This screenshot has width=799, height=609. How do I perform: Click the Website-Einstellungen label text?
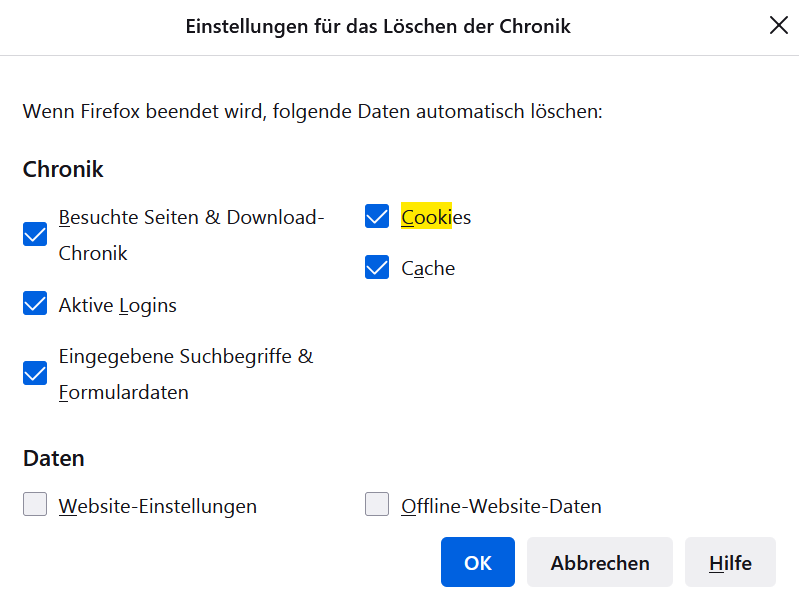tap(157, 506)
